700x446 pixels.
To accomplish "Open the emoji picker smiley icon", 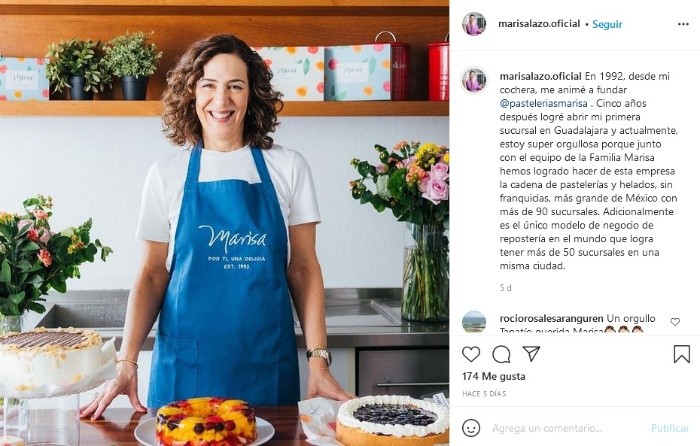I will pos(471,428).
